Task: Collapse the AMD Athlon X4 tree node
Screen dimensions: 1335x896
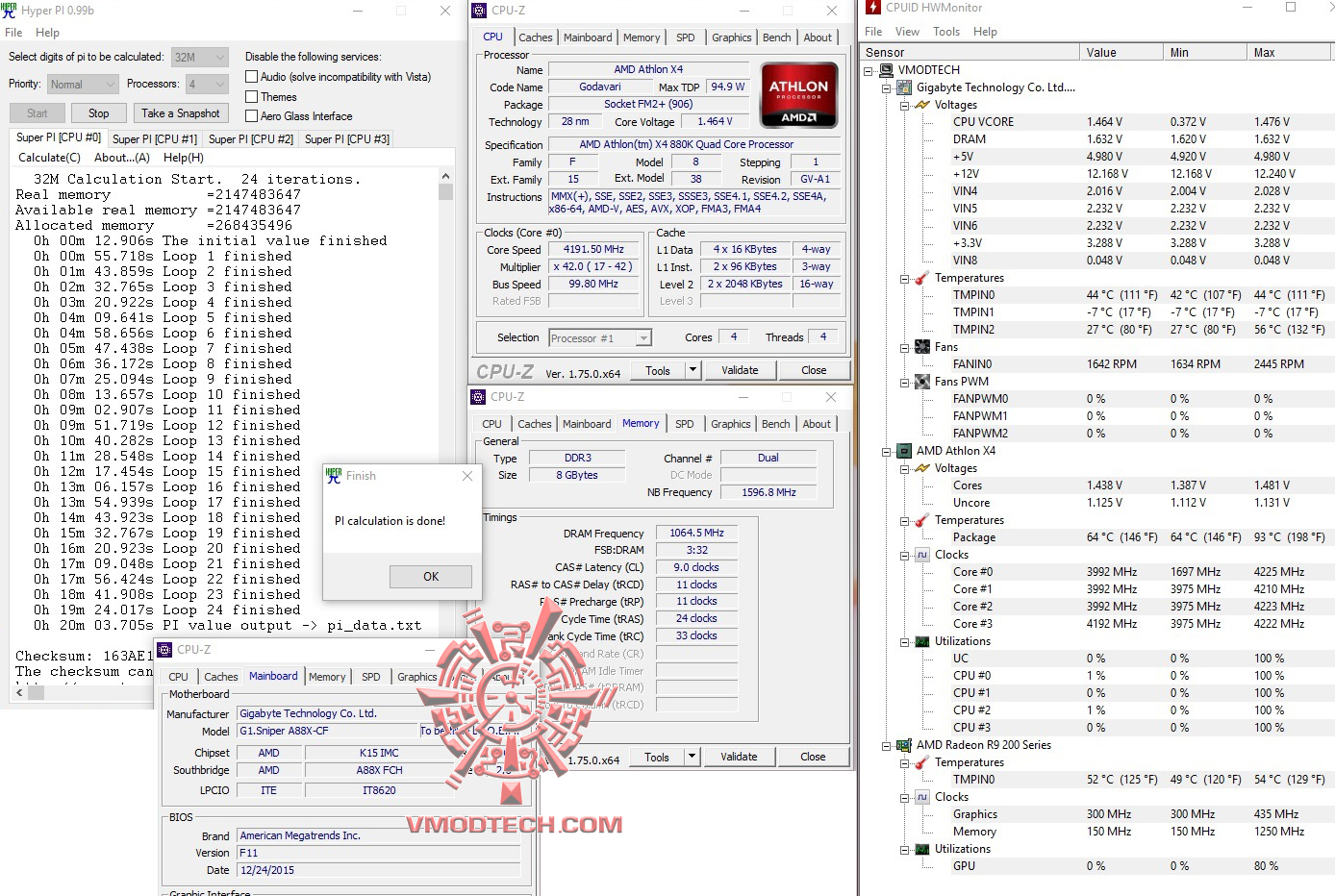Action: pyautogui.click(x=887, y=451)
